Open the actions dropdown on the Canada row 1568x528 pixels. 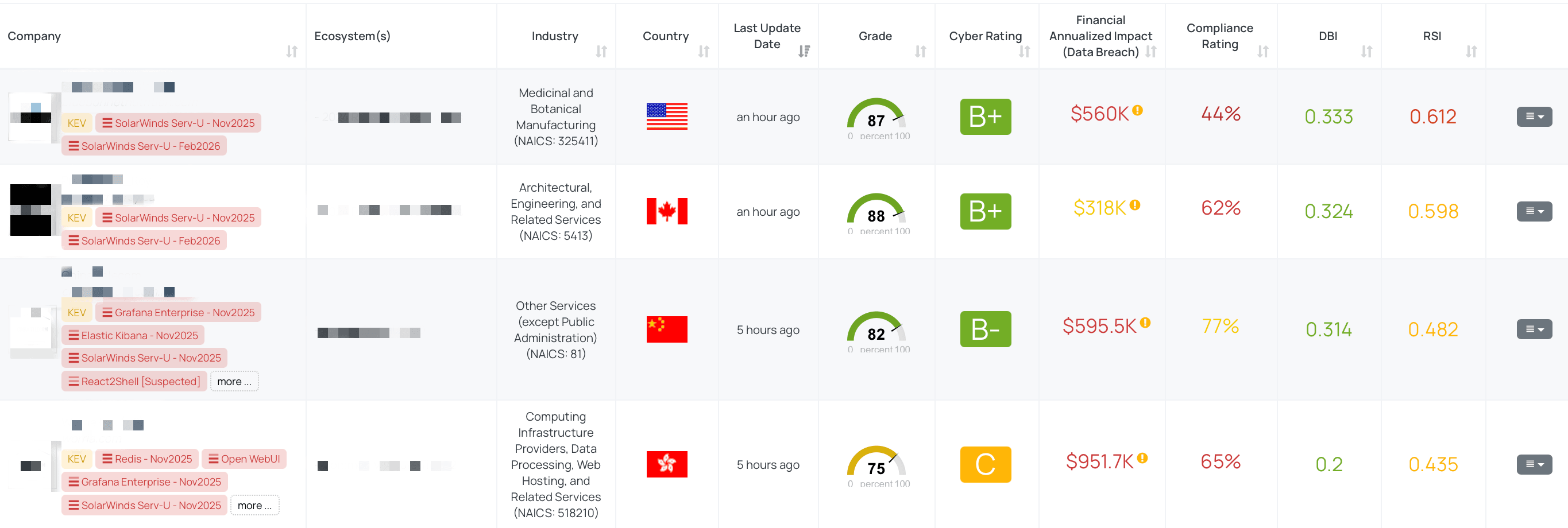(1534, 211)
